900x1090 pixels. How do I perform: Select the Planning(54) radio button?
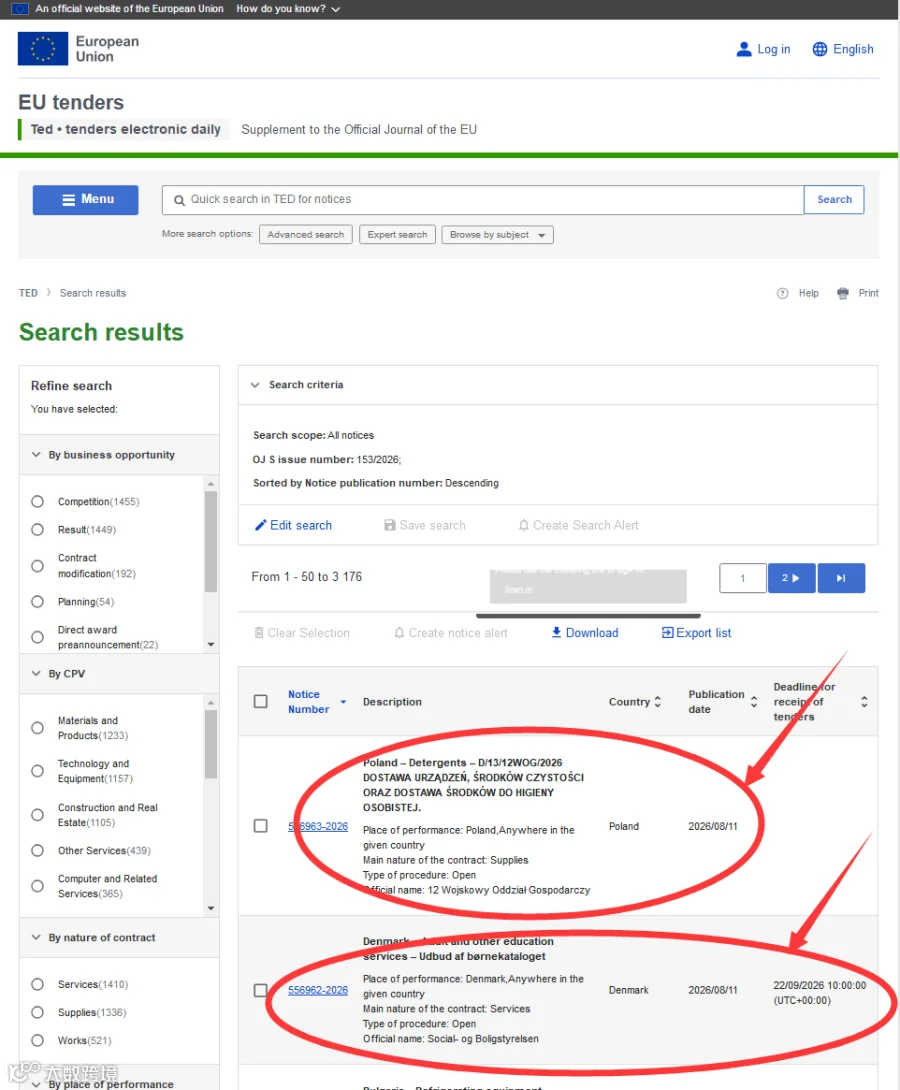click(38, 602)
